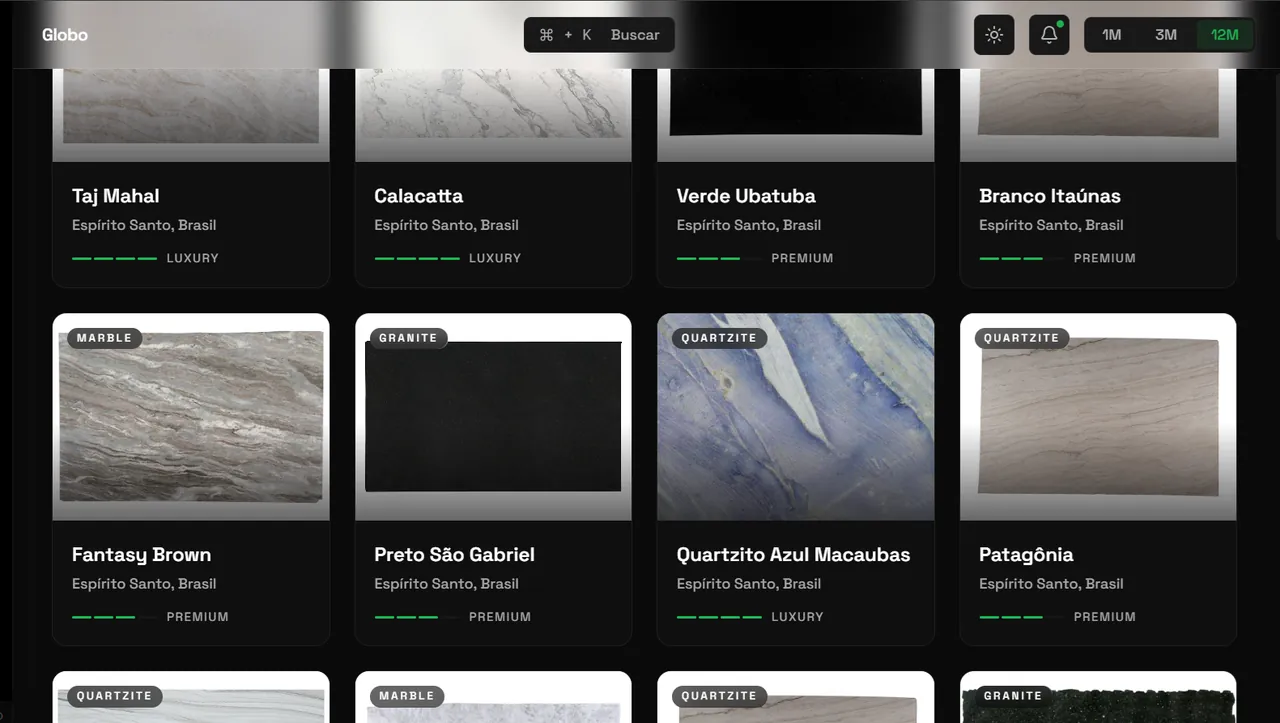The height and width of the screenshot is (723, 1280).
Task: Open the Fantasy Brown stone title
Action: click(142, 555)
